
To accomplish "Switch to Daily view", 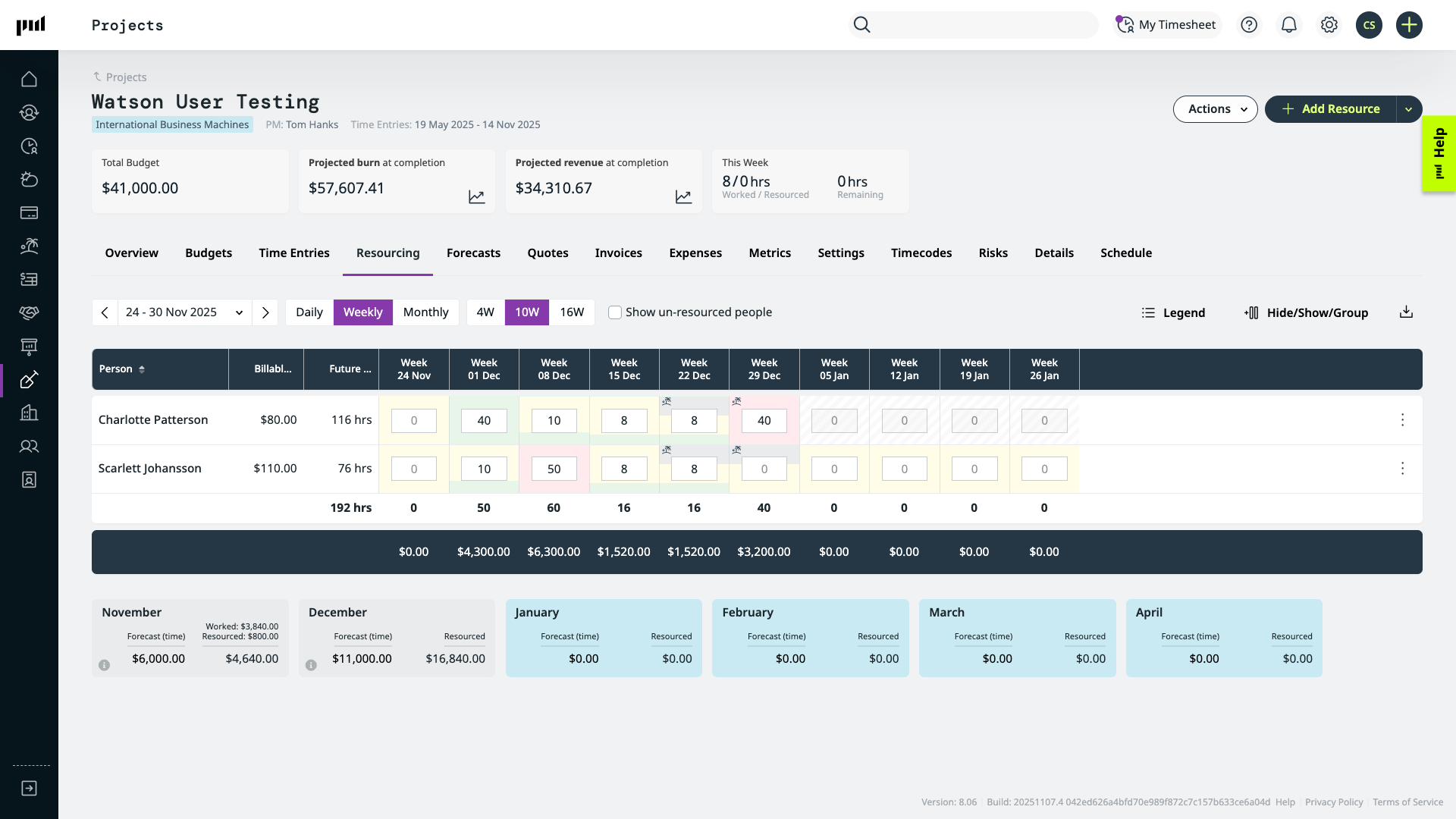I will pos(309,312).
